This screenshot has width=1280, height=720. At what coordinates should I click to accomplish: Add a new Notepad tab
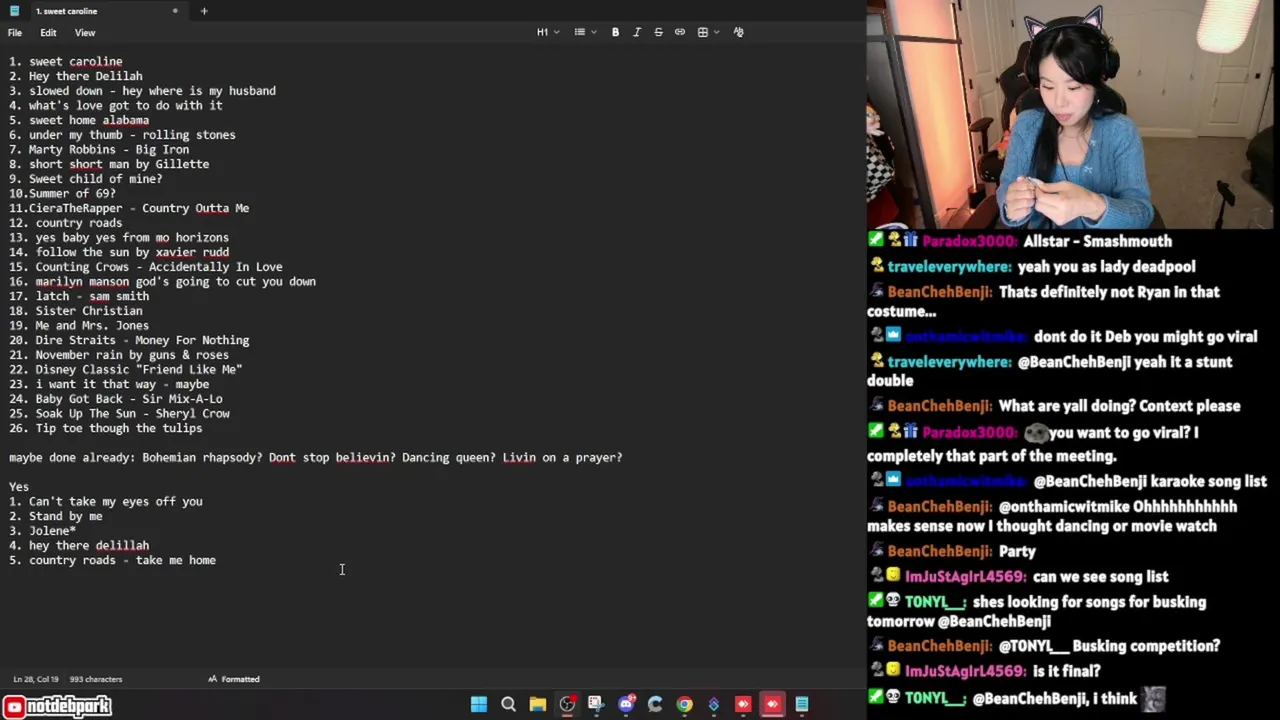click(204, 11)
